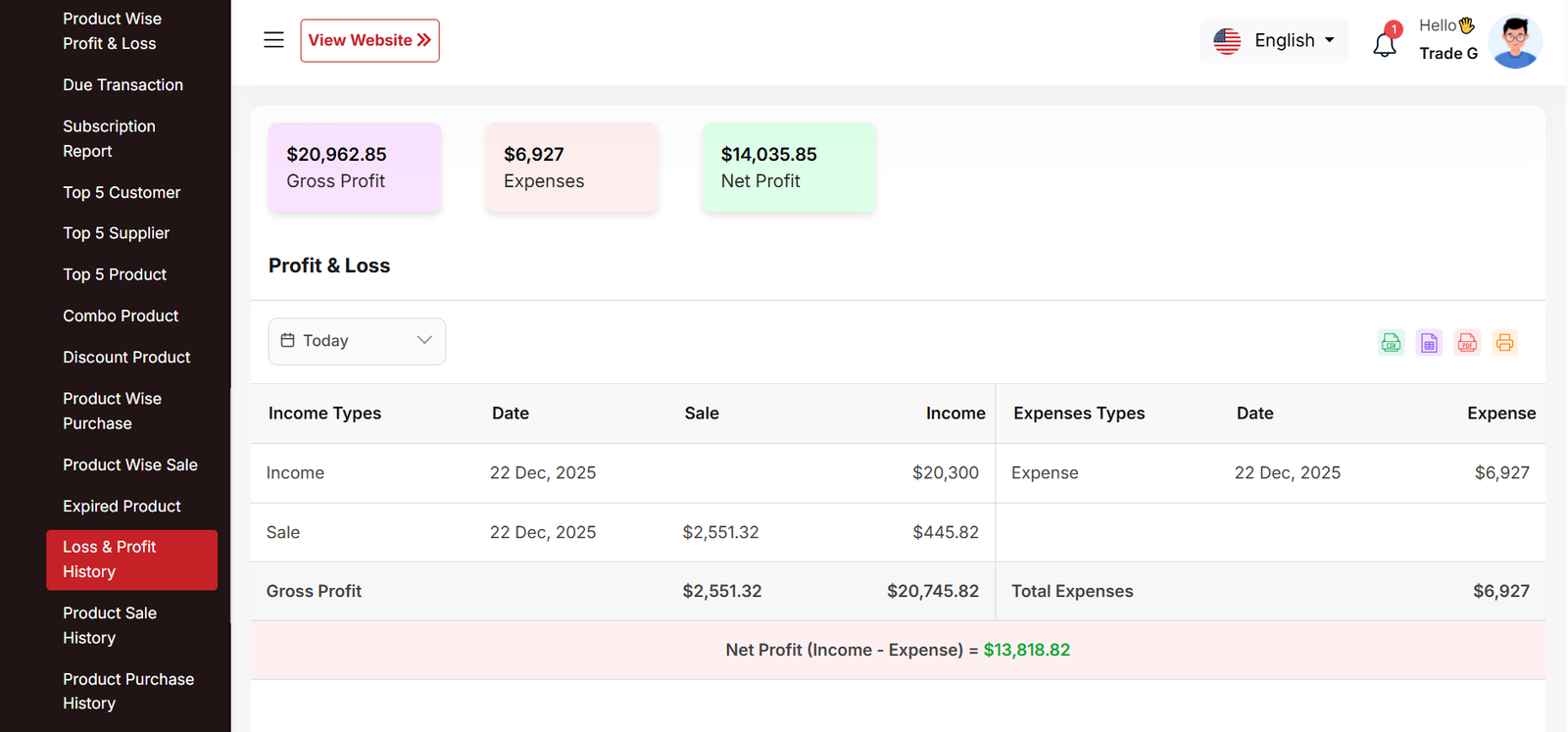Go to Due Transaction report
This screenshot has height=732, width=1568.
(x=122, y=85)
